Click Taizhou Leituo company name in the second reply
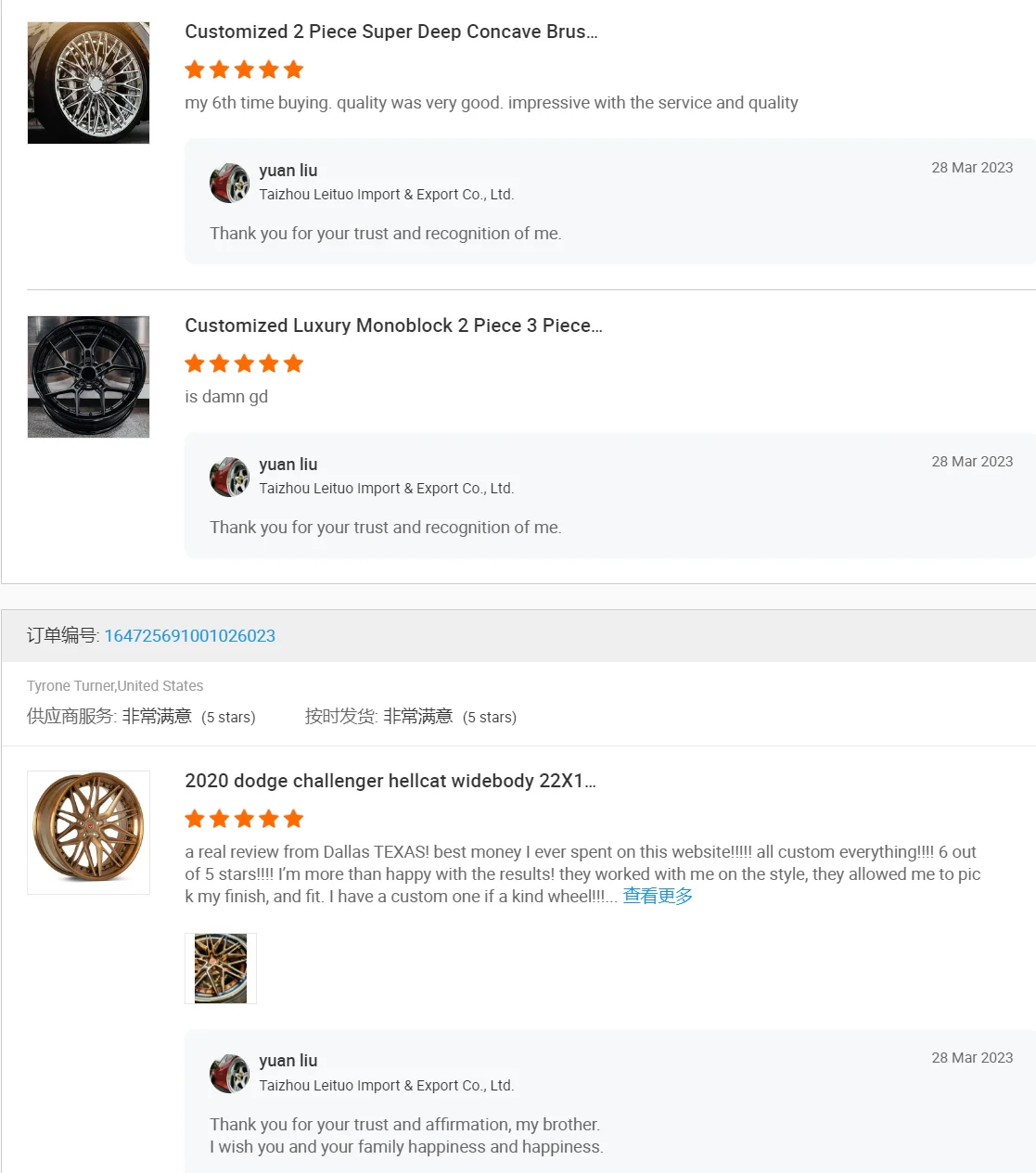The height and width of the screenshot is (1173, 1036). click(386, 489)
